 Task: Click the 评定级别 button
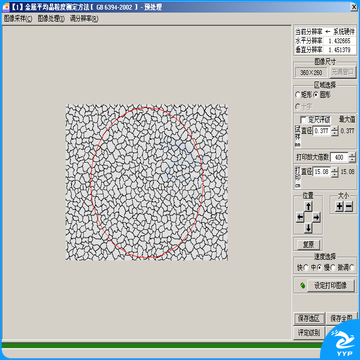tap(309, 332)
